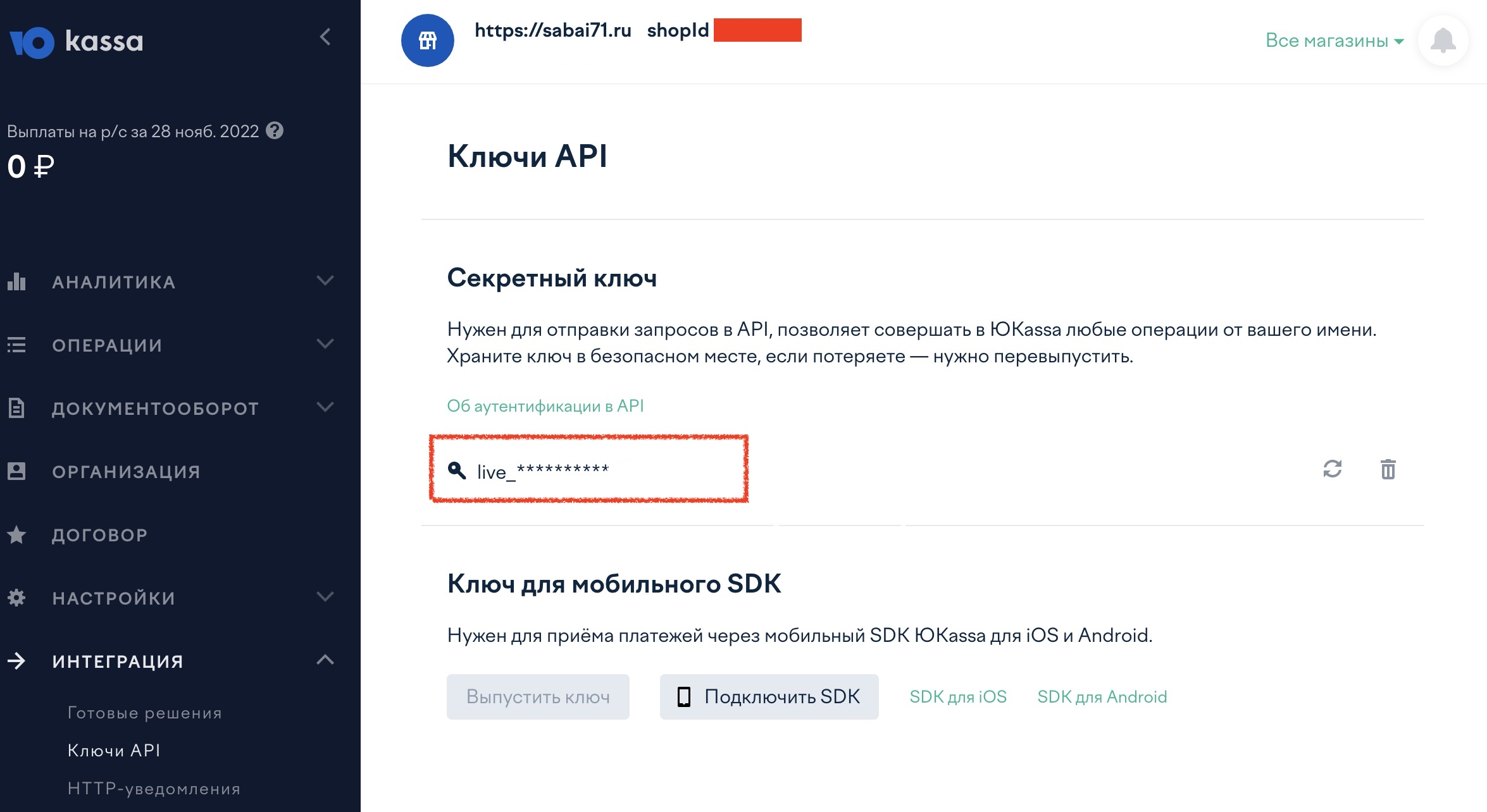This screenshot has height=812, width=1487.
Task: Click the shopId label in header
Action: 678,30
